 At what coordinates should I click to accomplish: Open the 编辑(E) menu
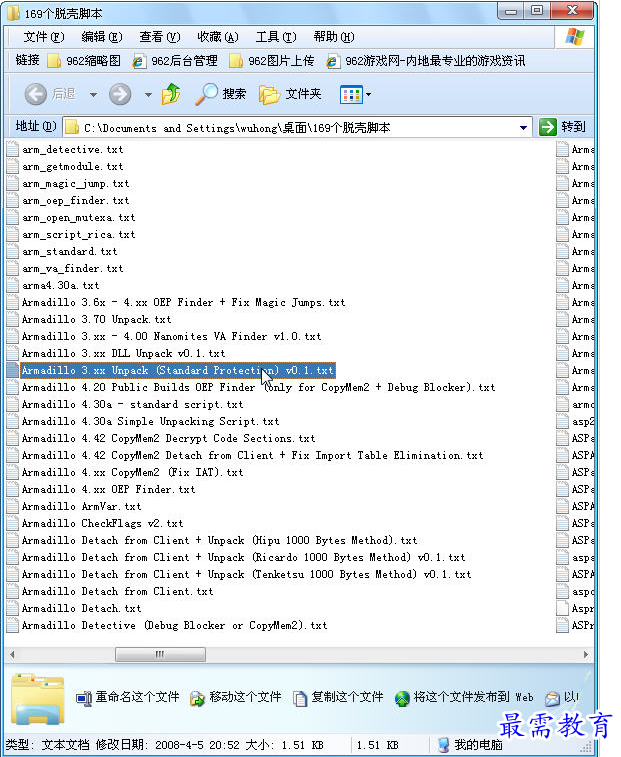[101, 37]
